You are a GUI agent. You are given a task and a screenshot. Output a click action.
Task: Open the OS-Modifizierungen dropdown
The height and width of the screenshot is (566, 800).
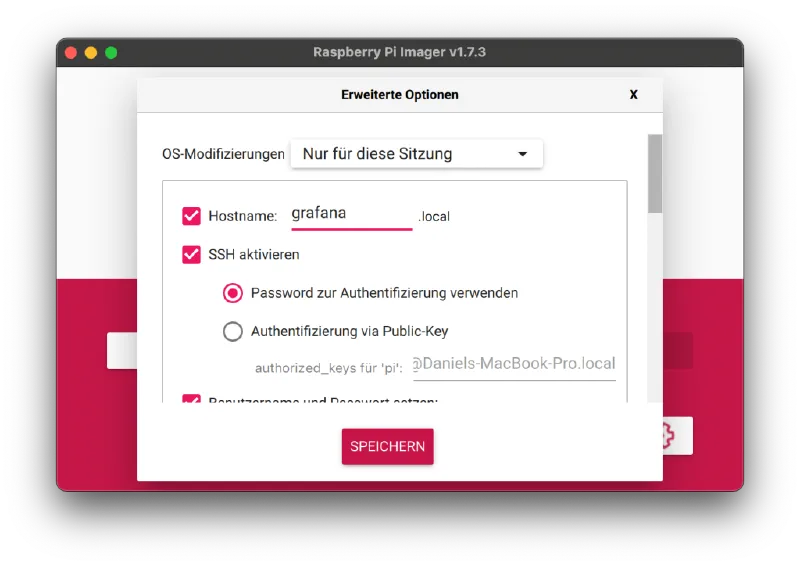click(x=416, y=154)
